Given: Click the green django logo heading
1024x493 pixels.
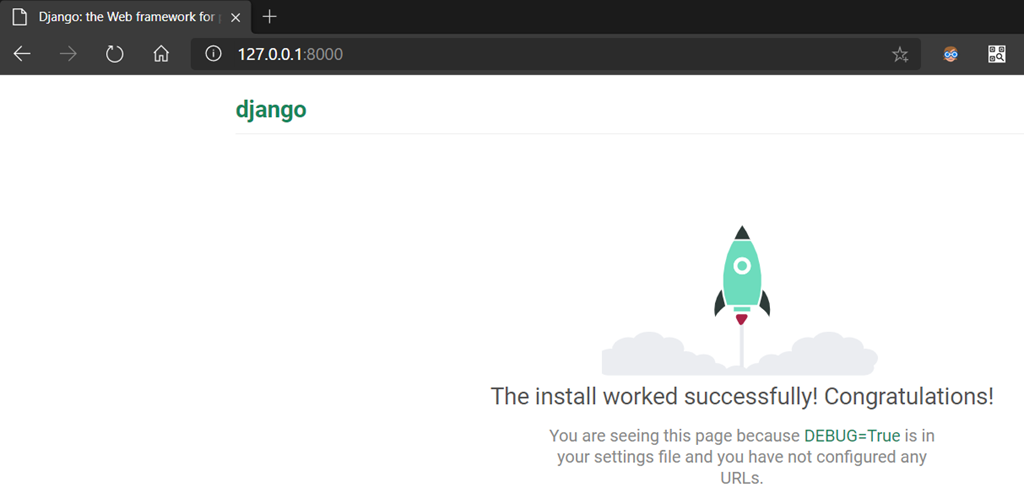Looking at the screenshot, I should 271,110.
